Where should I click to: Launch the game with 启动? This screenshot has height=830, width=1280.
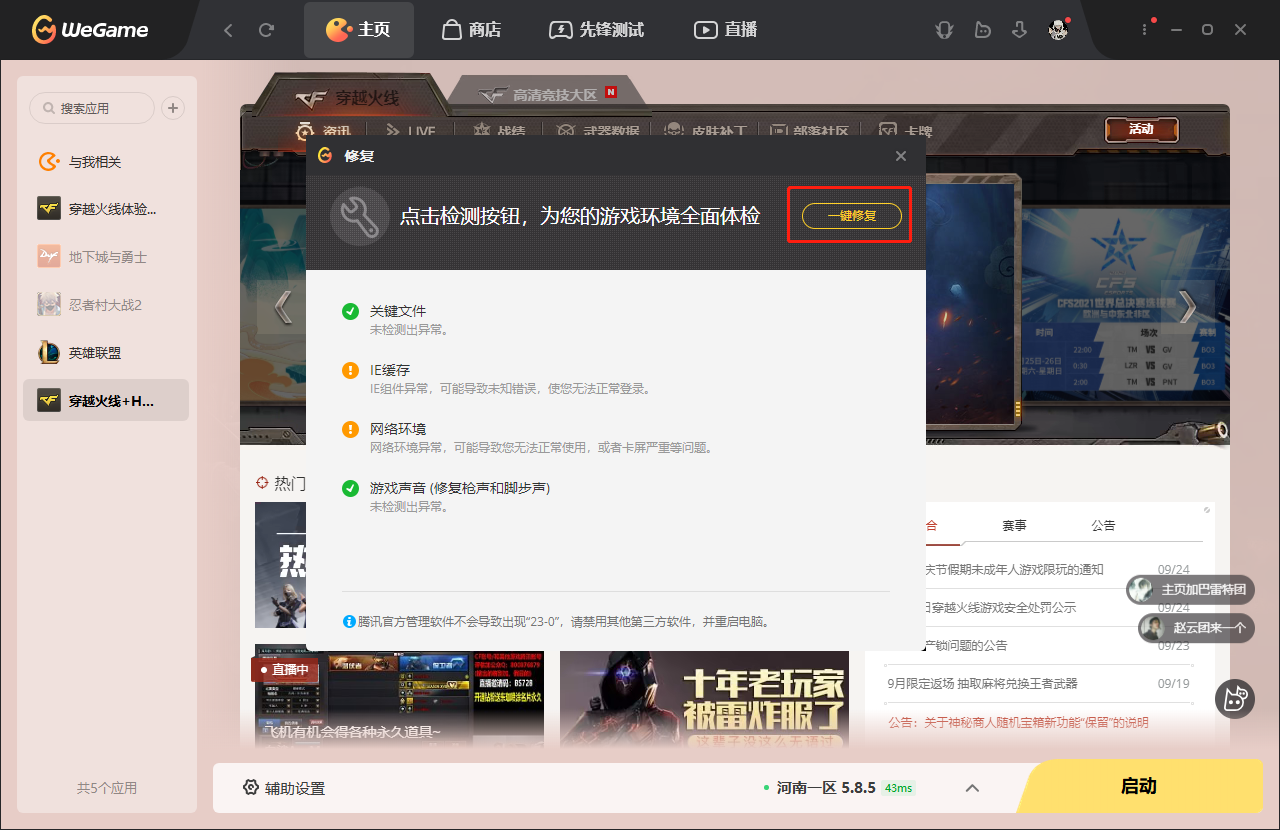pyautogui.click(x=1138, y=786)
